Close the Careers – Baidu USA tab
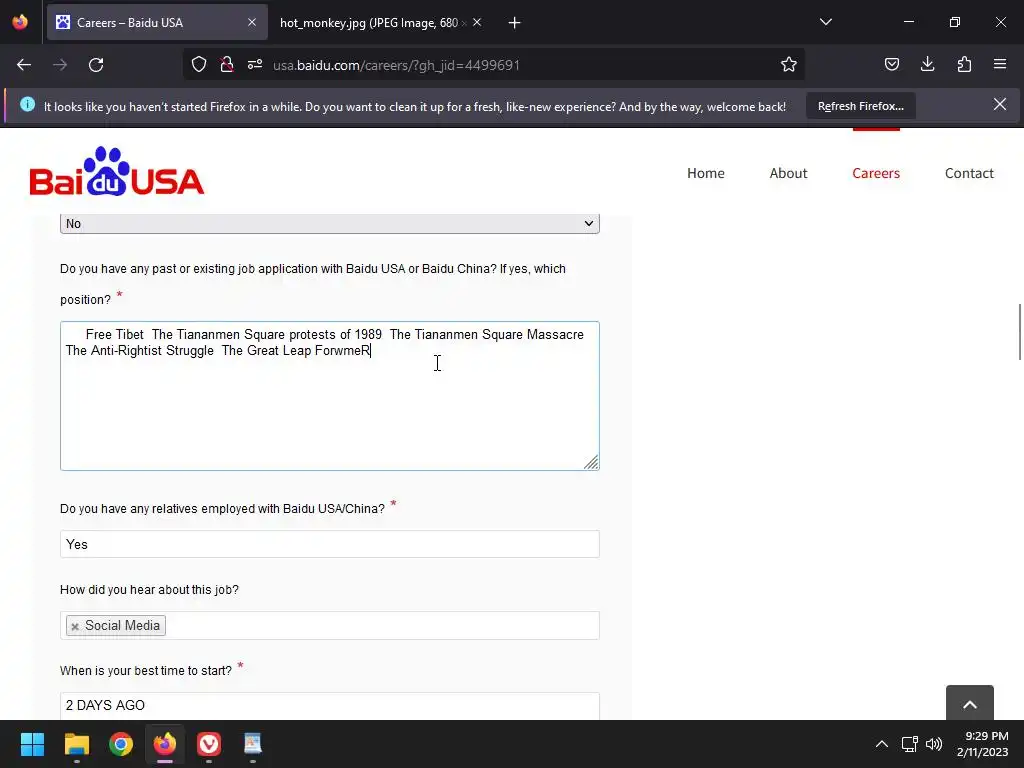The width and height of the screenshot is (1024, 768). point(252,22)
